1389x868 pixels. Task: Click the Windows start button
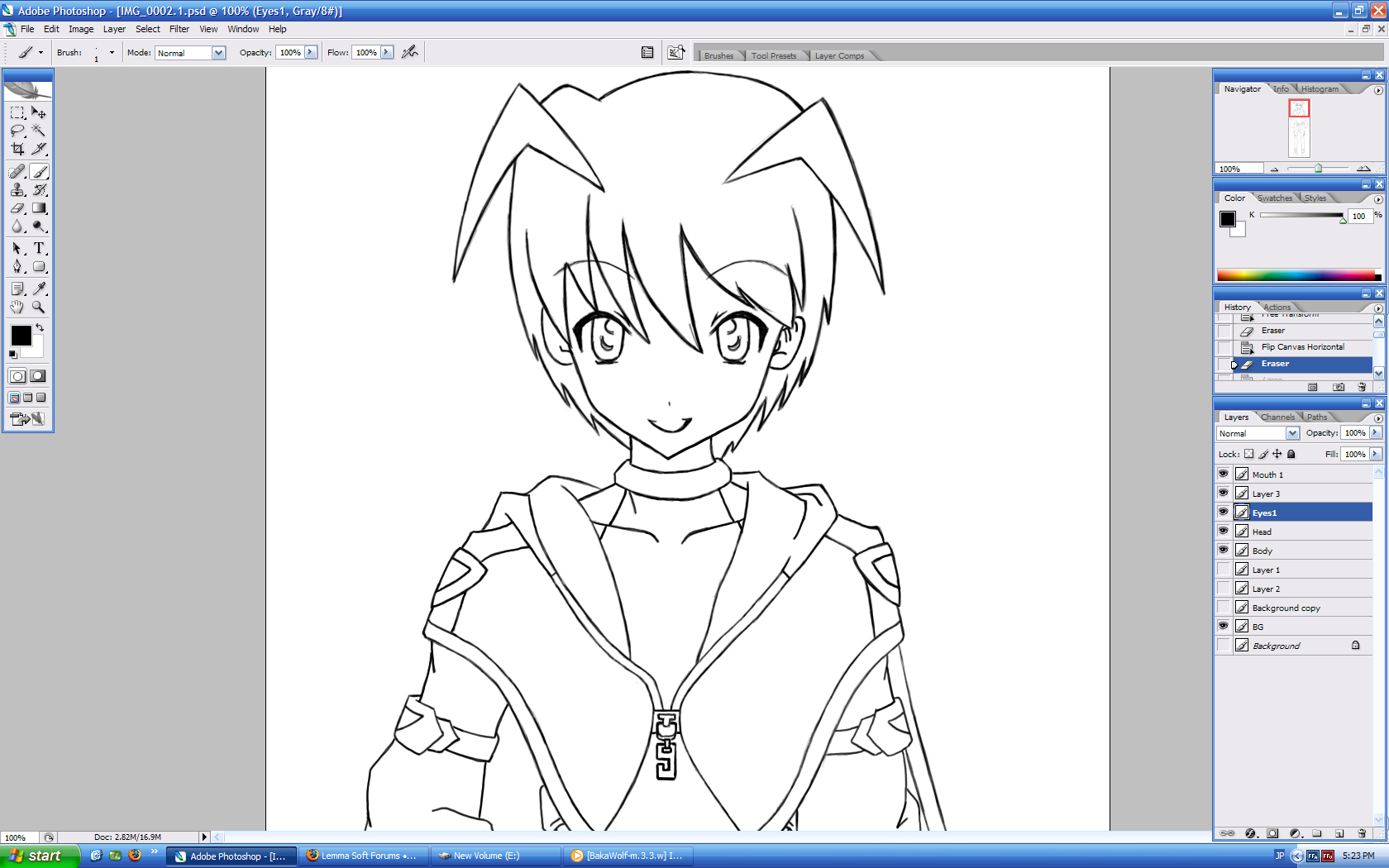coord(40,856)
